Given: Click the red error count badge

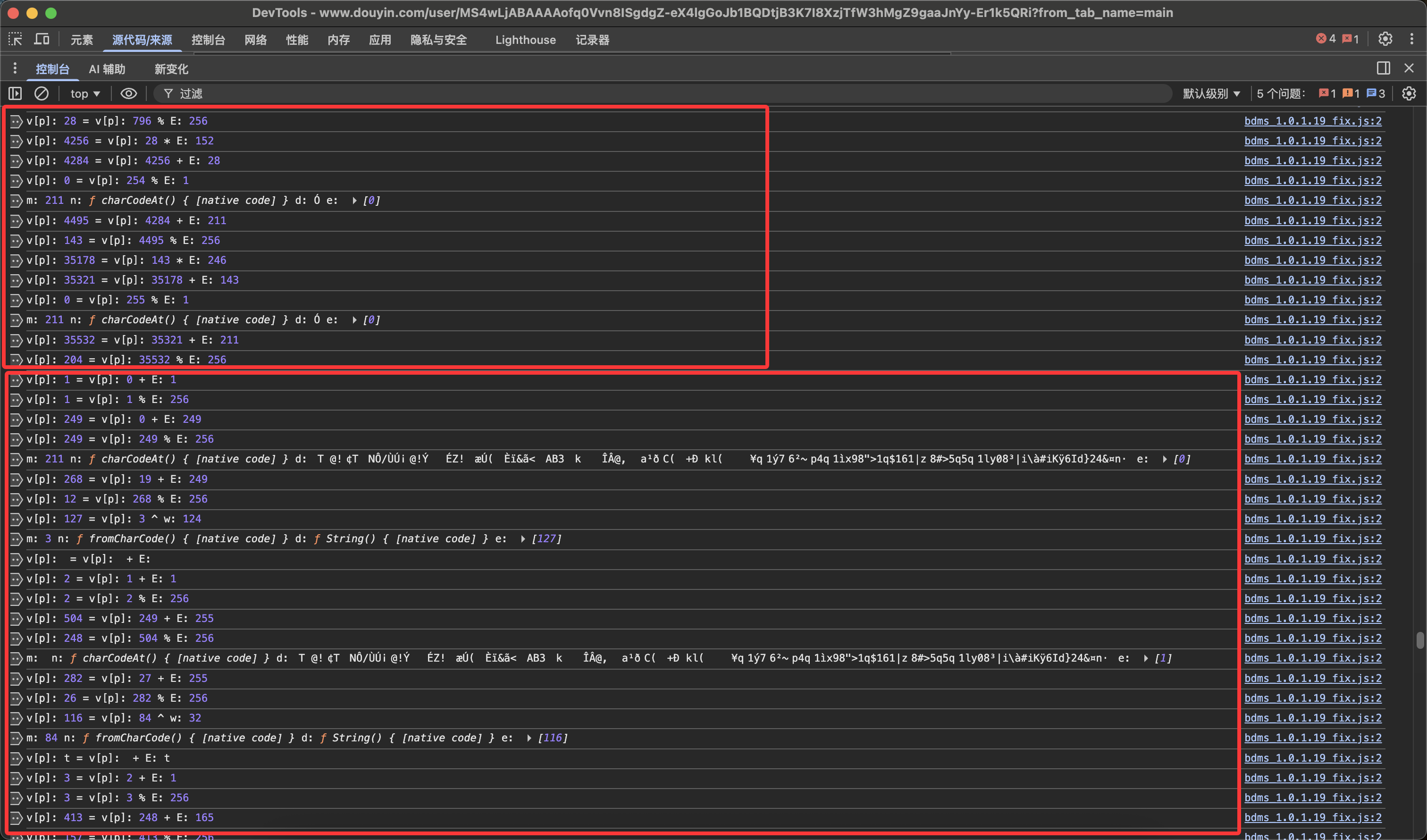Looking at the screenshot, I should 1325,39.
